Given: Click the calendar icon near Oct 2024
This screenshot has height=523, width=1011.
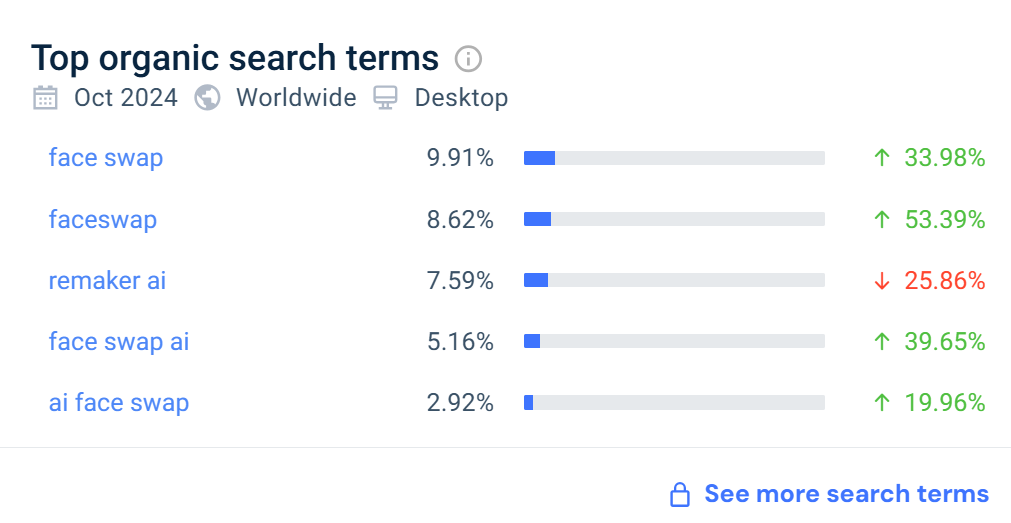Looking at the screenshot, I should (45, 98).
